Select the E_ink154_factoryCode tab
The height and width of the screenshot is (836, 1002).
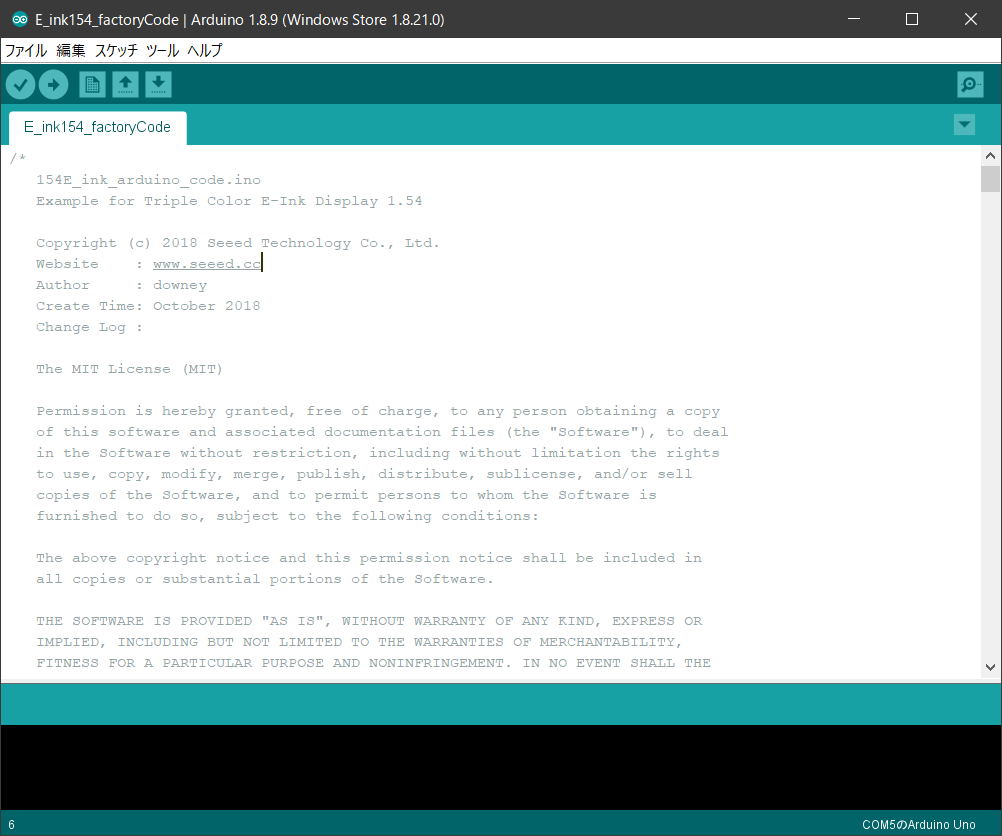(x=98, y=127)
